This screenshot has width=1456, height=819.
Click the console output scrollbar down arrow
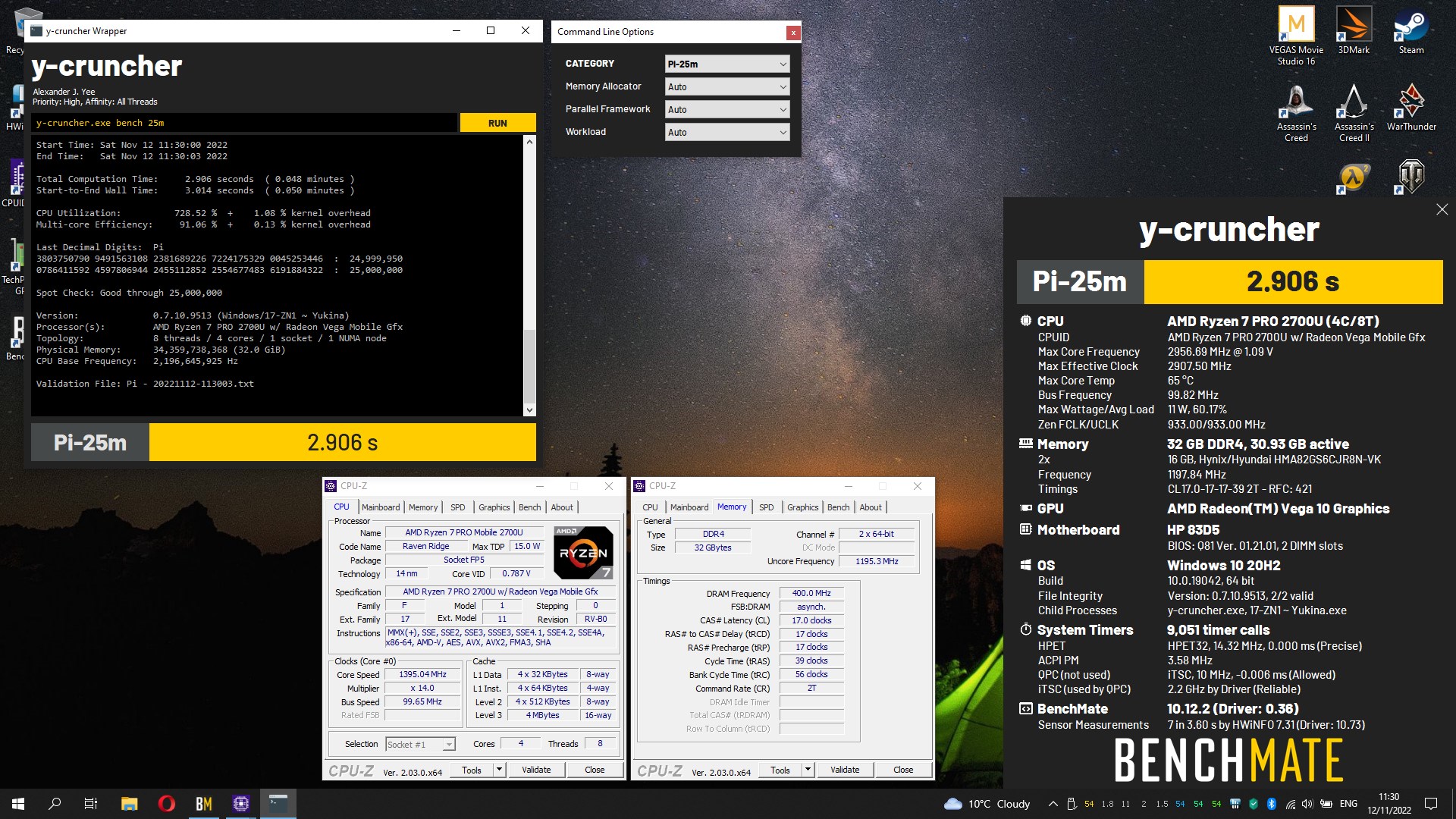coord(529,410)
